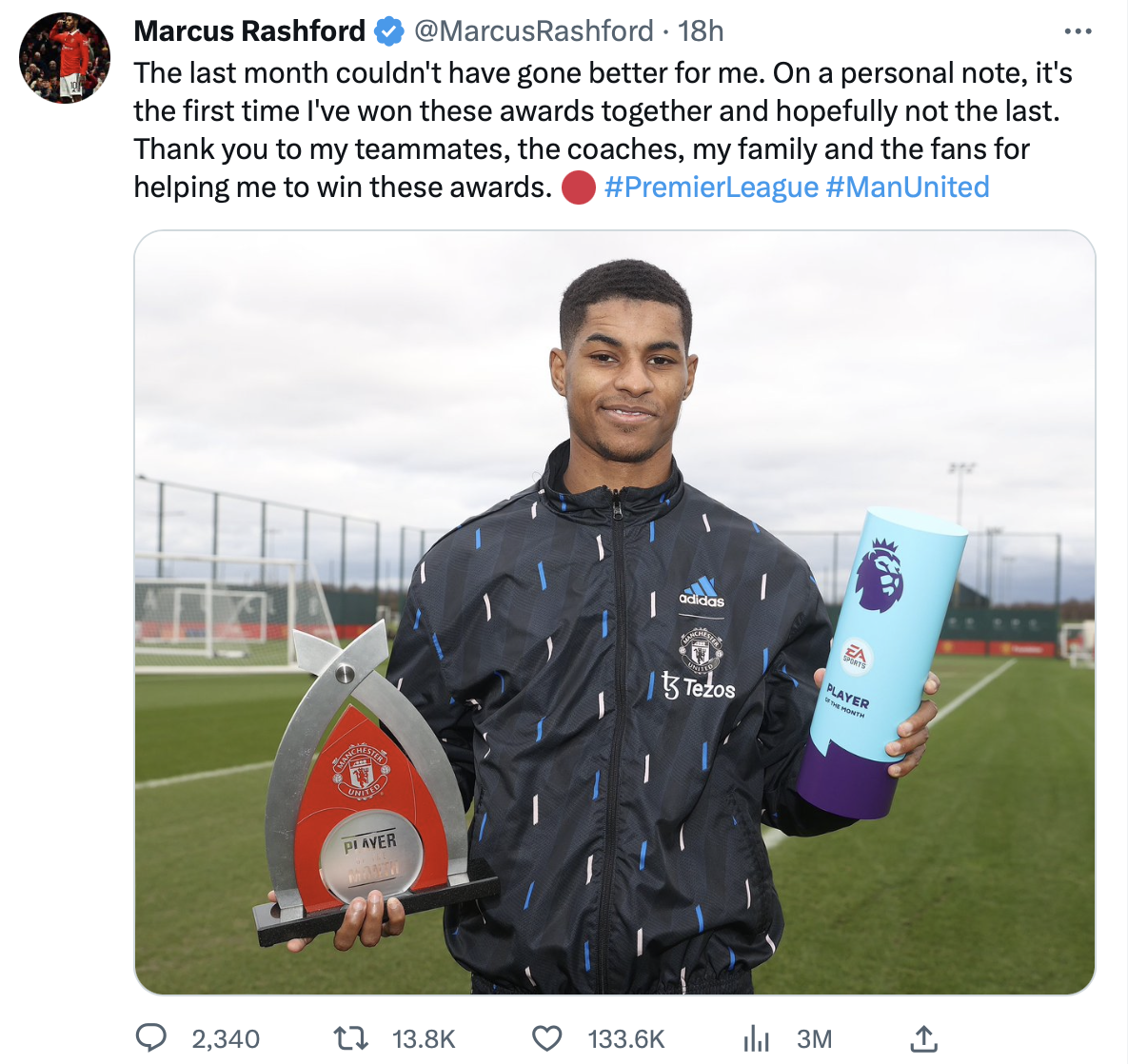Open the #ManUnited hashtag
This screenshot has width=1128, height=1064.
pos(908,187)
